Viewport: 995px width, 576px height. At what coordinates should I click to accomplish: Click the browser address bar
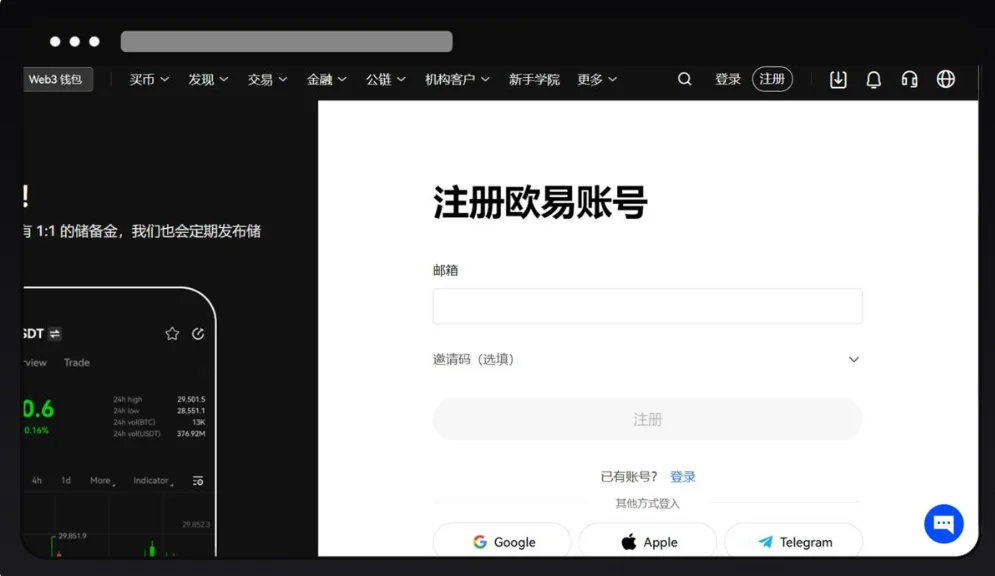[x=286, y=41]
